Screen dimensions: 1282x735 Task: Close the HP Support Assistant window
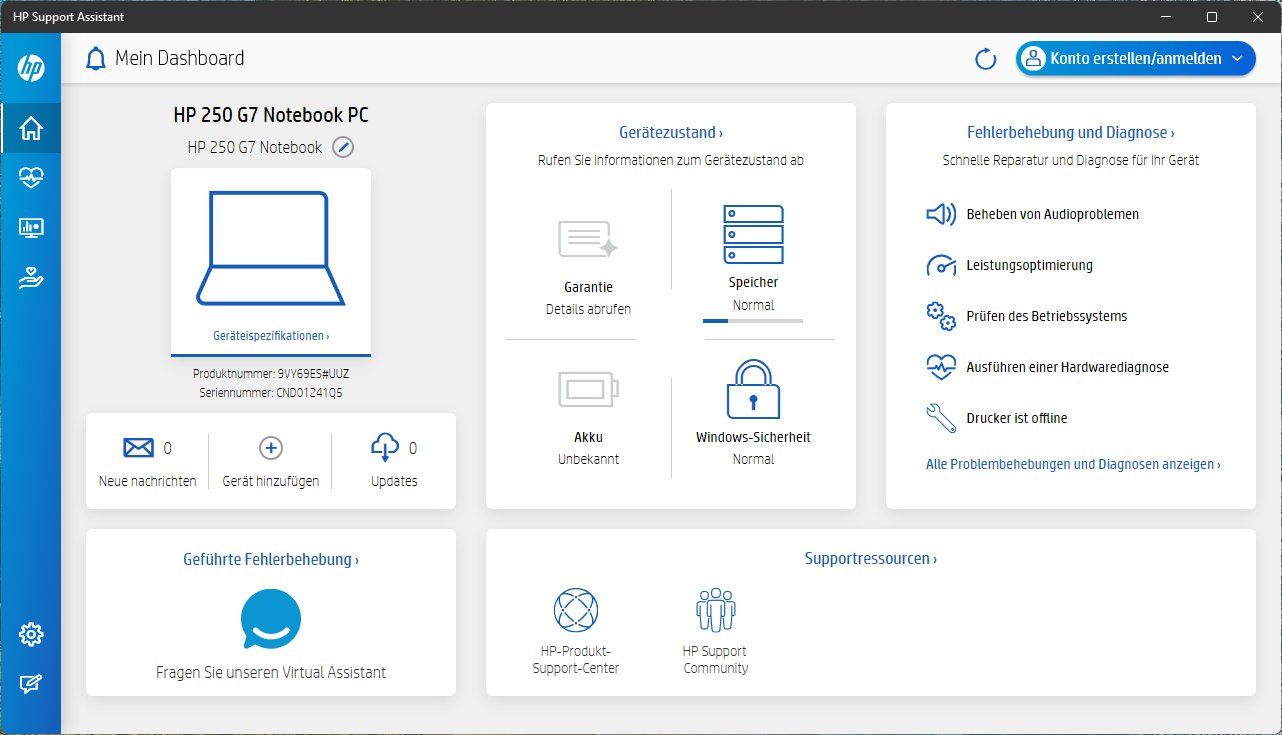pos(1258,17)
